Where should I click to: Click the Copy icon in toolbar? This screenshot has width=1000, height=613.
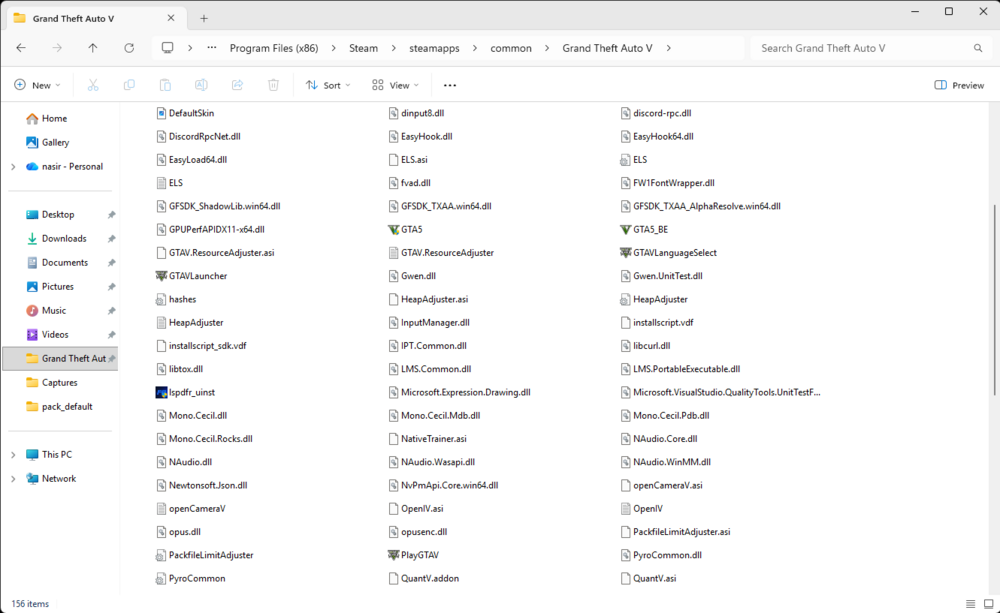129,85
